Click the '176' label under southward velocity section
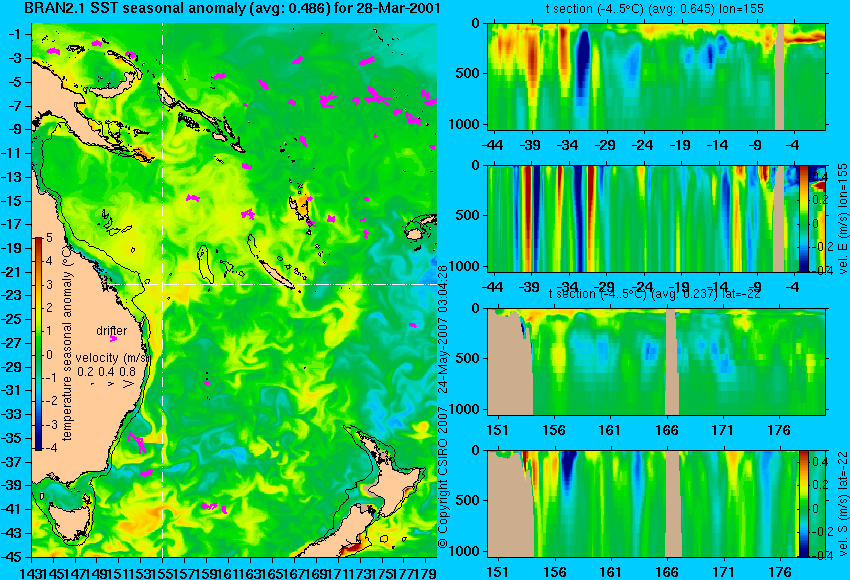 coord(780,572)
